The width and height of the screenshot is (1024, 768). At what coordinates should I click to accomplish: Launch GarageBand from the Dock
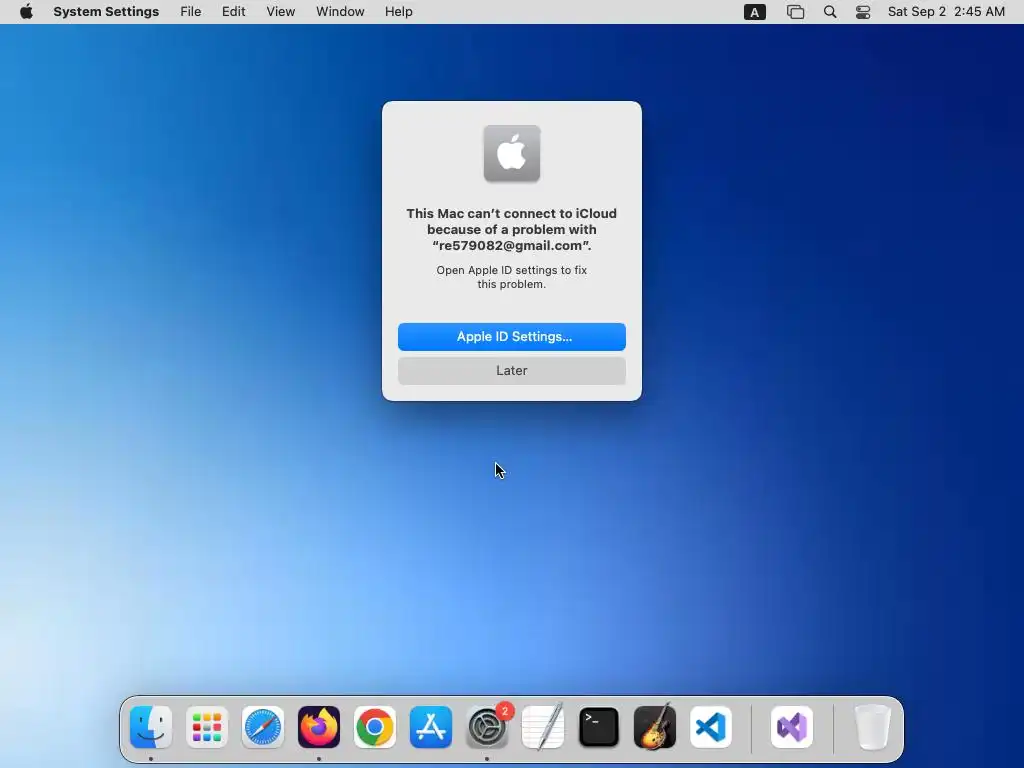point(655,727)
